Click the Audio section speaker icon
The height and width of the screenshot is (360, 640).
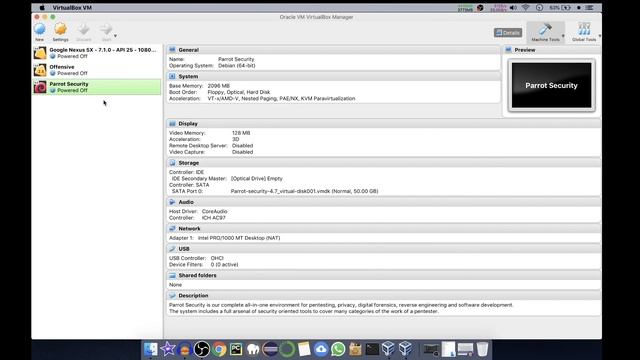pyautogui.click(x=172, y=202)
